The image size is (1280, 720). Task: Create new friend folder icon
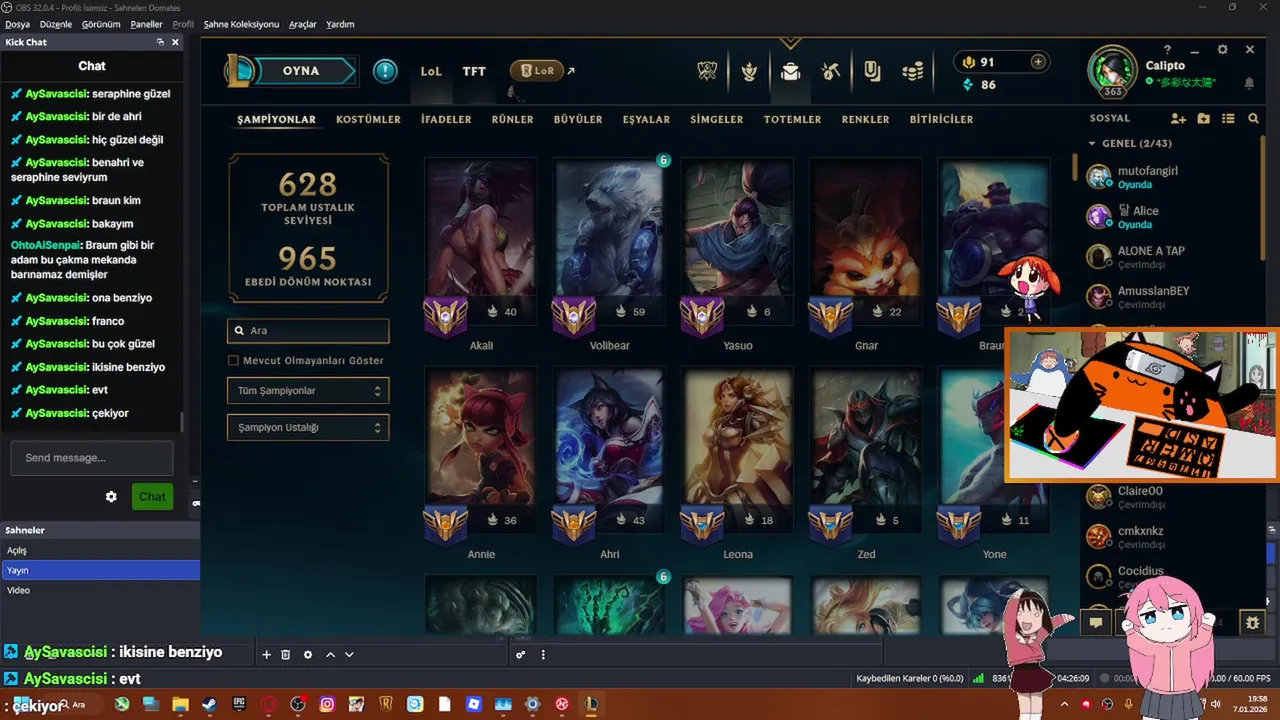tap(1203, 118)
